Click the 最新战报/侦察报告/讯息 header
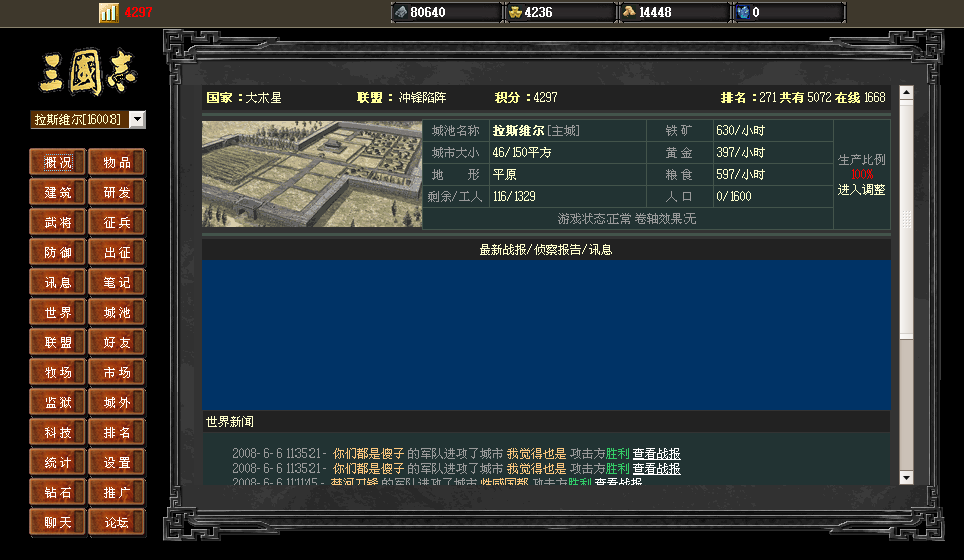 (546, 250)
